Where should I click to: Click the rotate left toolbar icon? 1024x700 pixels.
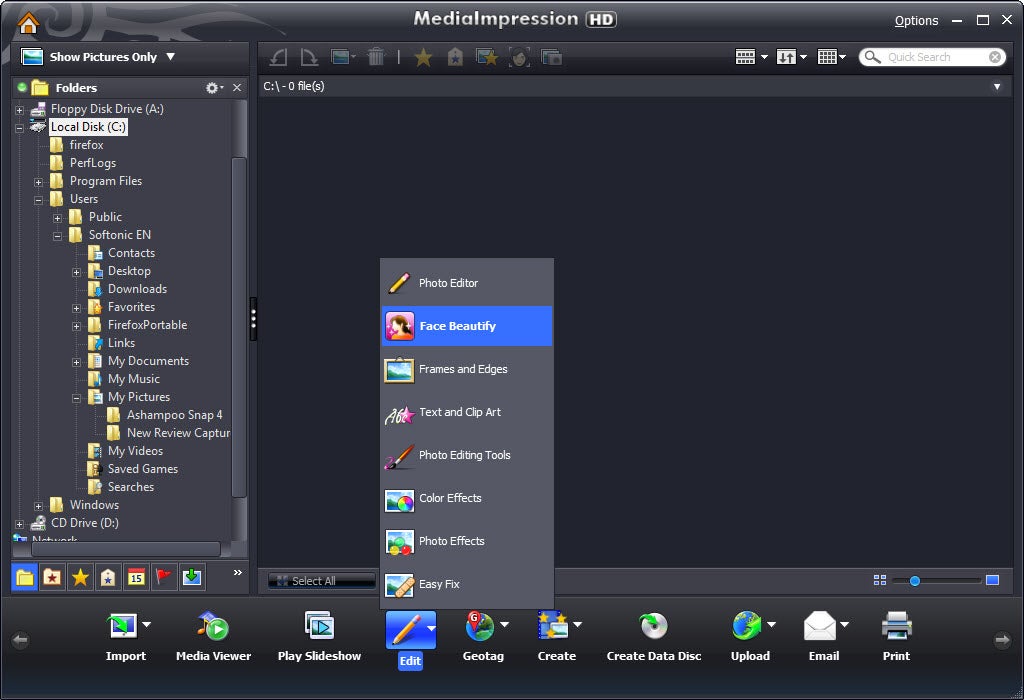tap(279, 57)
